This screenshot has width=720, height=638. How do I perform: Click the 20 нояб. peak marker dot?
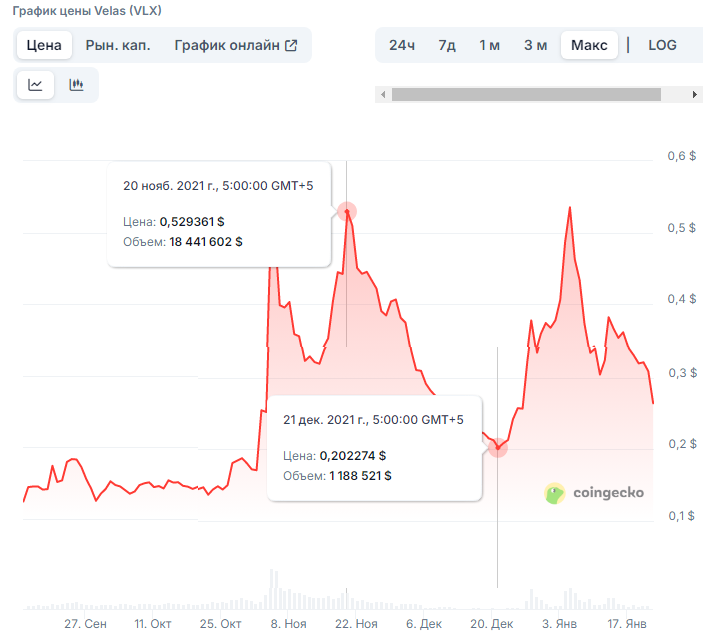347,211
